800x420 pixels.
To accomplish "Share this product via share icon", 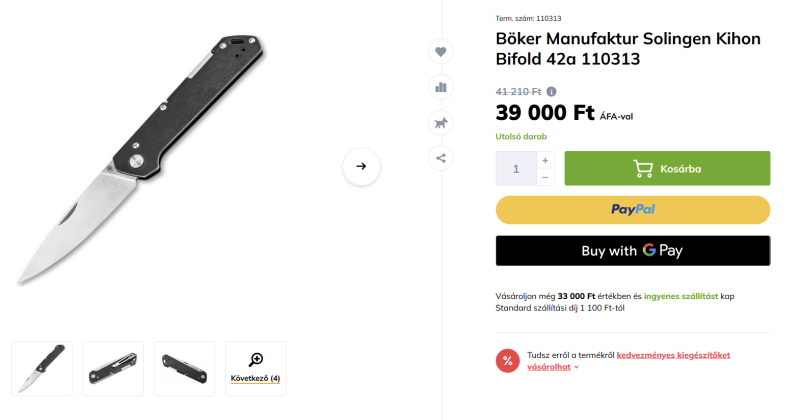I will pos(440,157).
